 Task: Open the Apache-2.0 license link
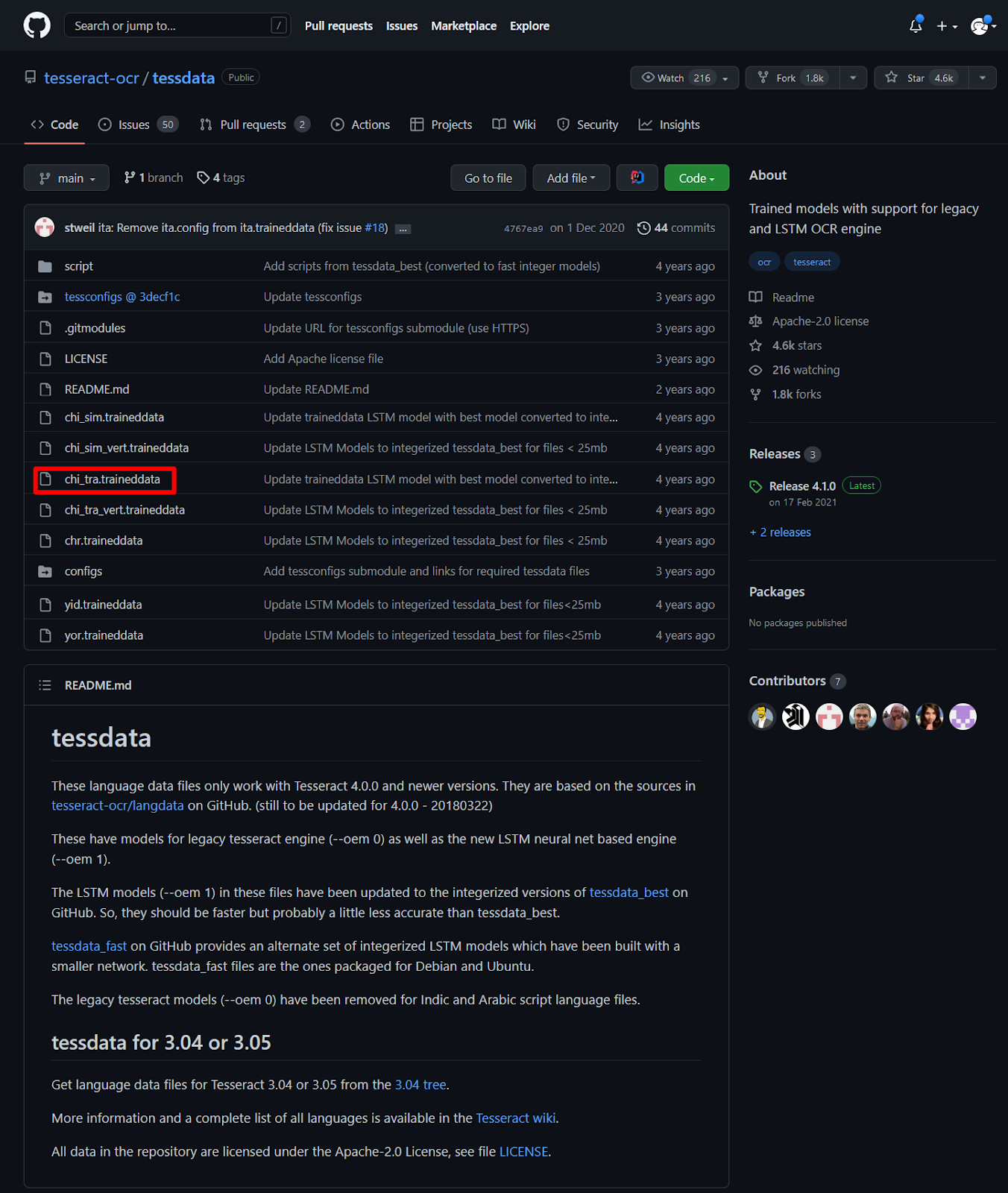click(810, 321)
